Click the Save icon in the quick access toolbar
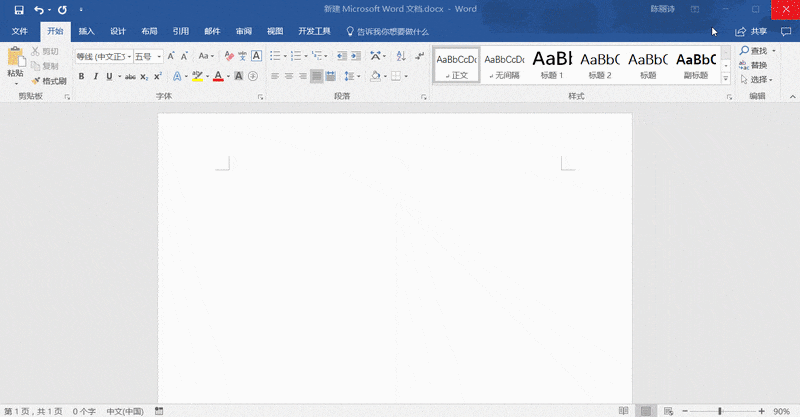Screen dimensions: 800x417 (18, 9)
